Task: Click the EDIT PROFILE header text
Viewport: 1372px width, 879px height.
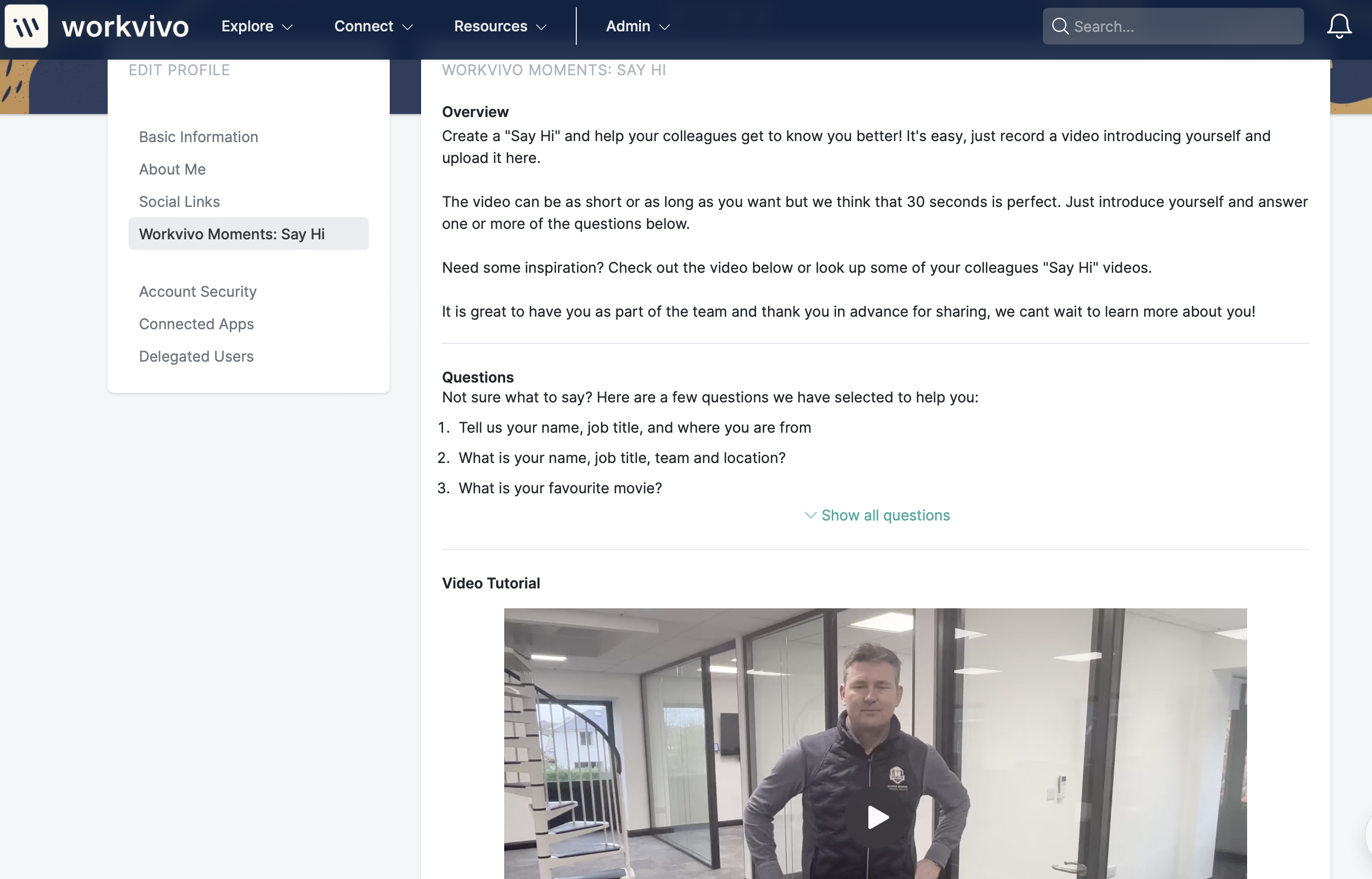Action: click(179, 70)
